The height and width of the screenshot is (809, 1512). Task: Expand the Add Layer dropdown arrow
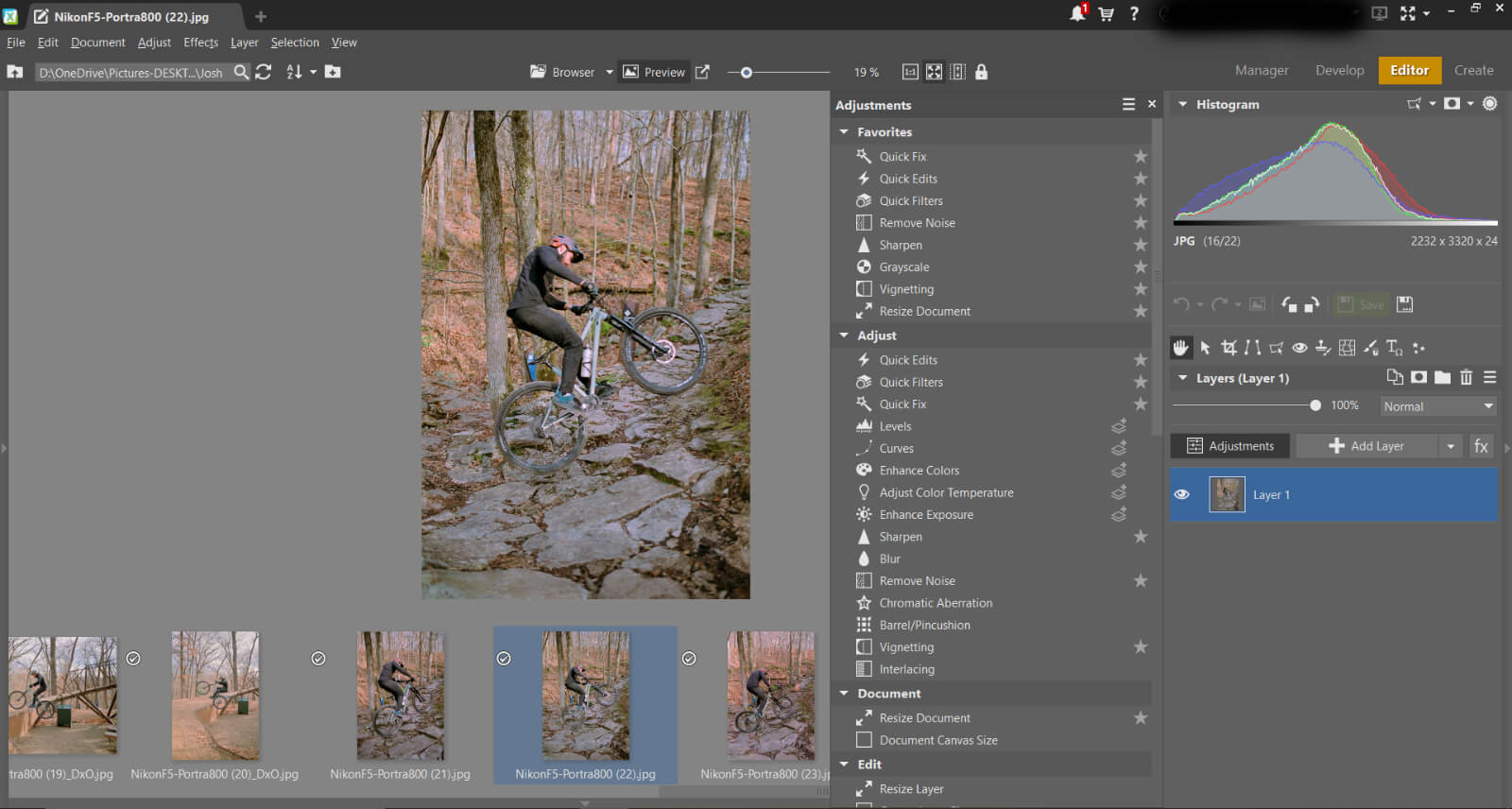(x=1451, y=446)
